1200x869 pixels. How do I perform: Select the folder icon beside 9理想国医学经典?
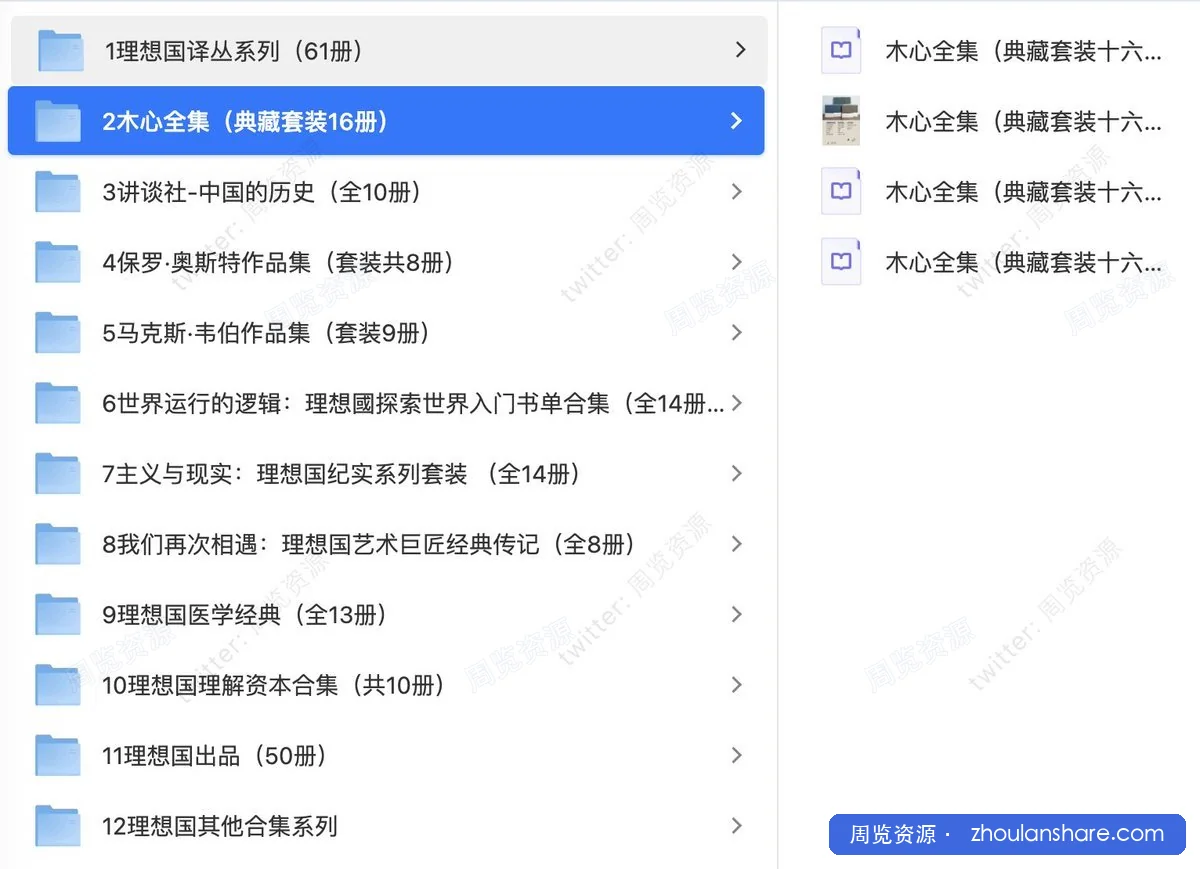tap(57, 615)
